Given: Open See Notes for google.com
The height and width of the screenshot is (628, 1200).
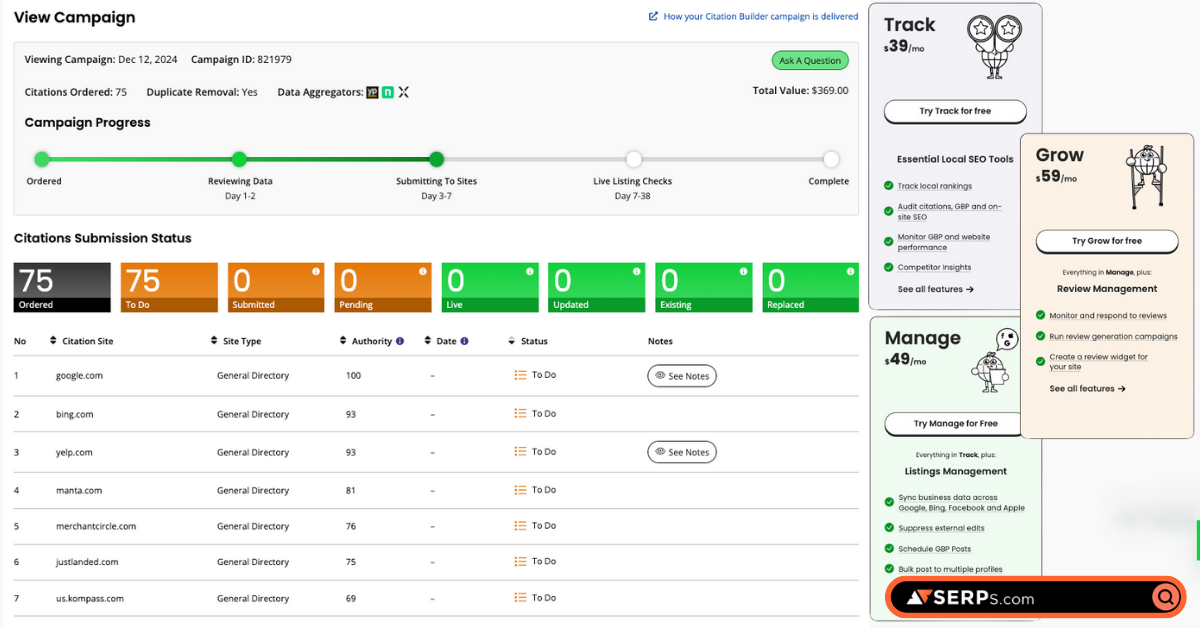Looking at the screenshot, I should click(682, 376).
